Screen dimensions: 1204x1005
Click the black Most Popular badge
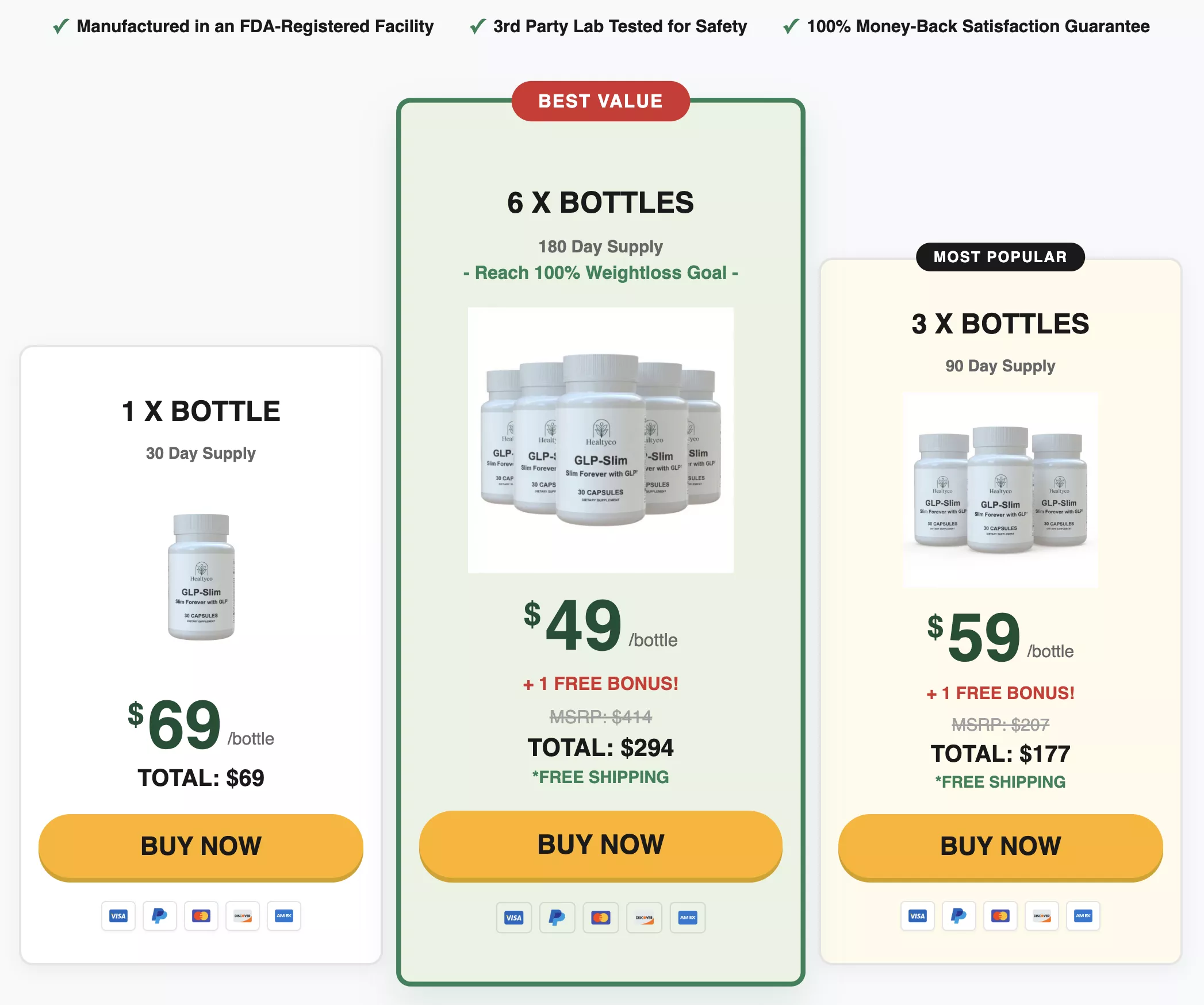[x=1000, y=257]
